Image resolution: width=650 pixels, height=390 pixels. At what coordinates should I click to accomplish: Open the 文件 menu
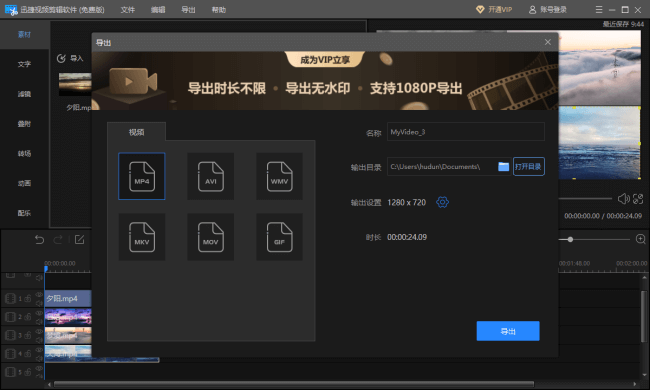pos(128,10)
